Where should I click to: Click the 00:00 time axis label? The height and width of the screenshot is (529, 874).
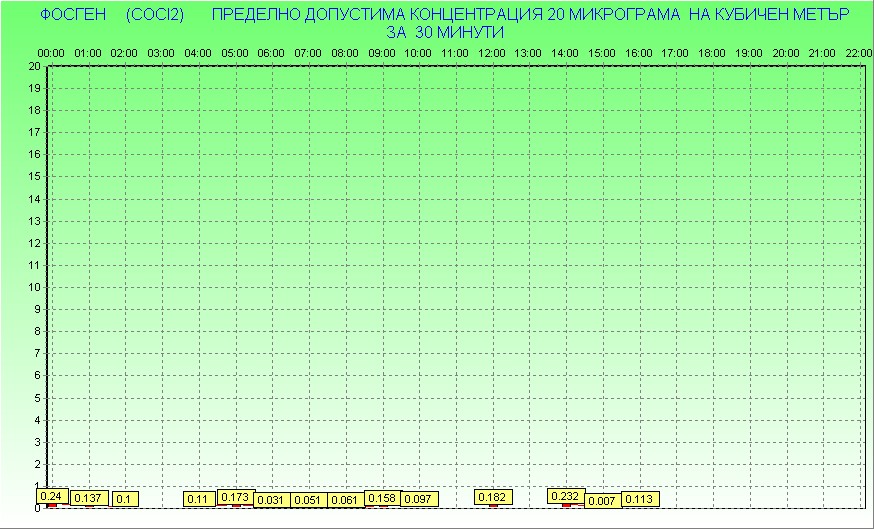point(51,52)
